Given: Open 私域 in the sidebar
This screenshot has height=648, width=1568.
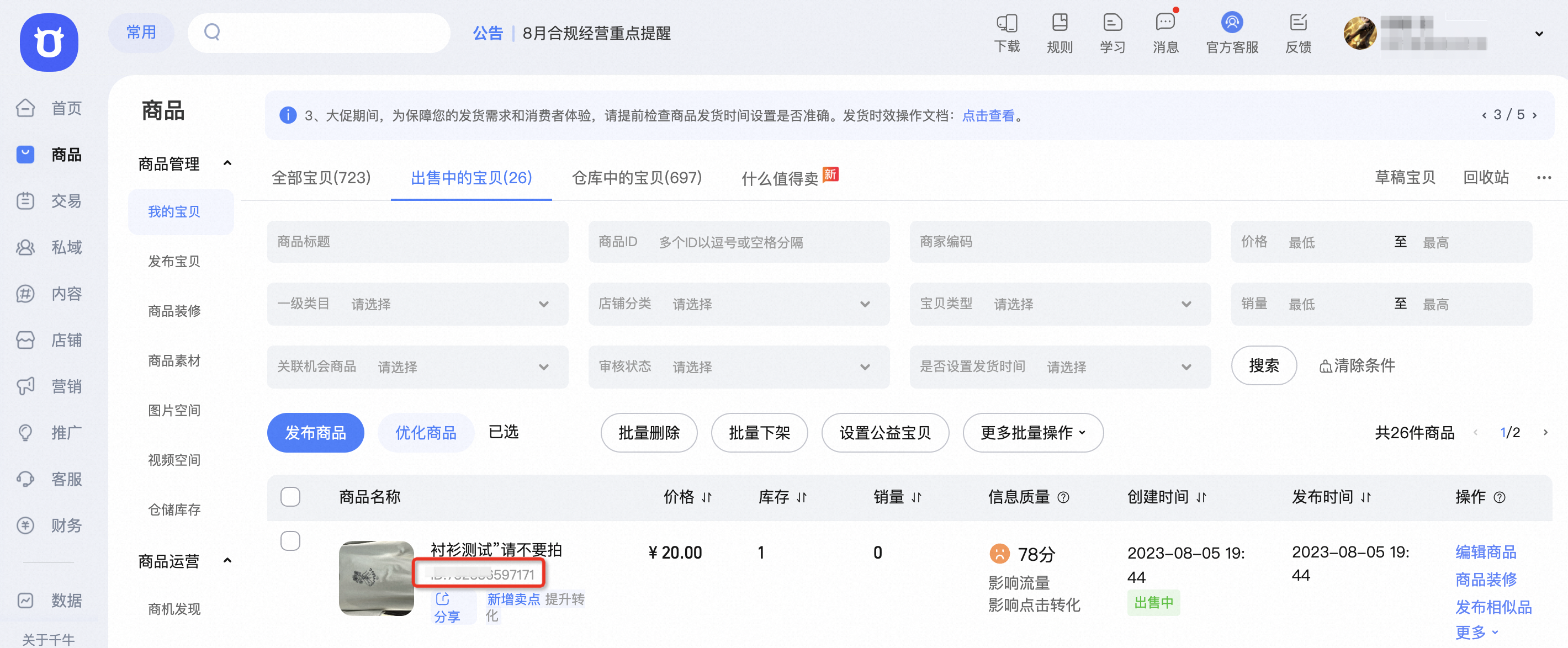Looking at the screenshot, I should (49, 247).
